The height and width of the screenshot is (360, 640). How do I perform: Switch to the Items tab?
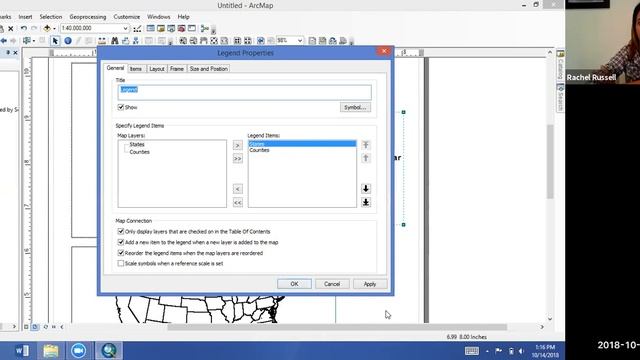coord(136,69)
